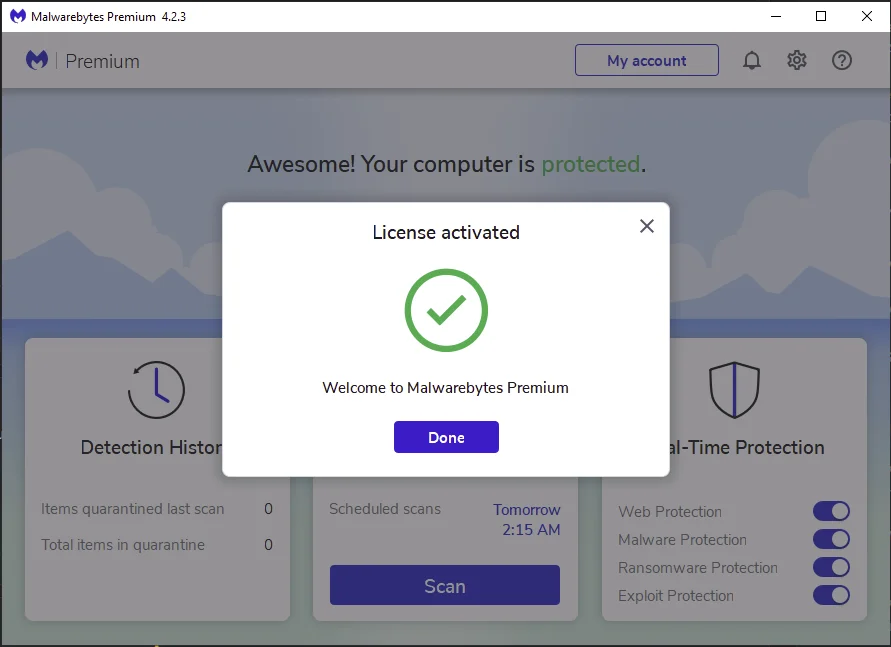Open the Detection History card title
891x647 pixels.
[x=152, y=448]
